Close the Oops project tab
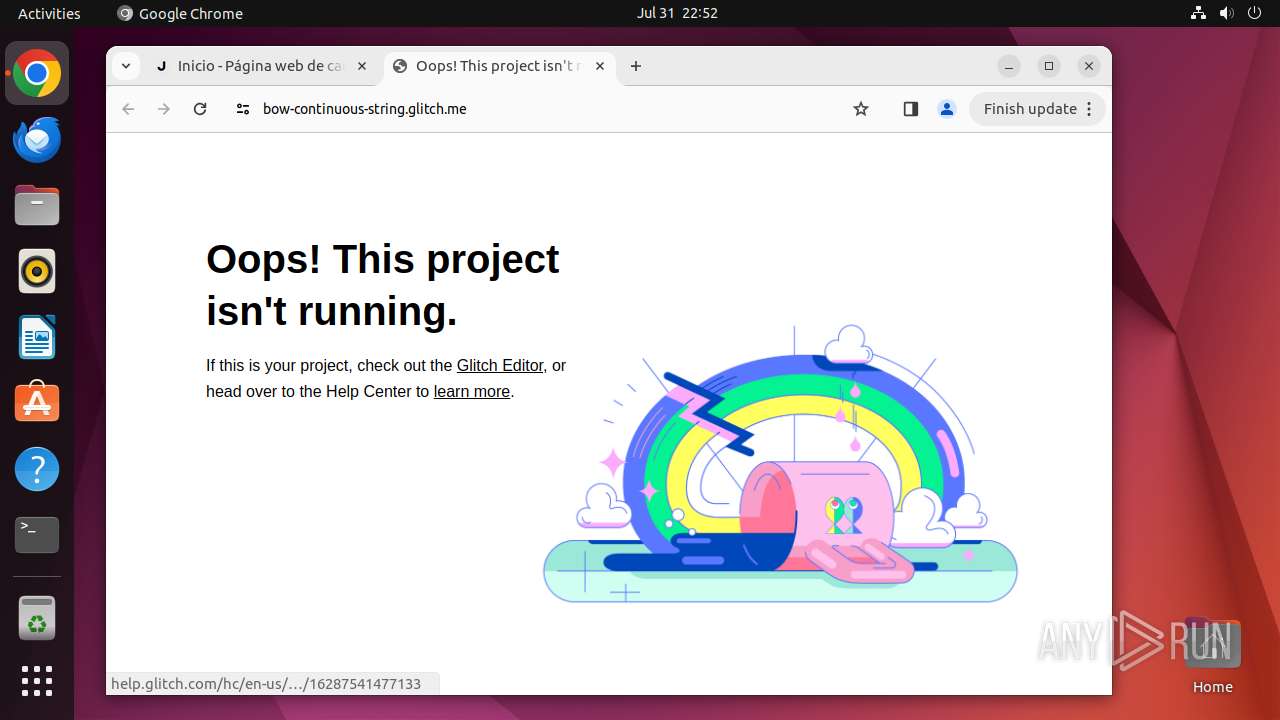The height and width of the screenshot is (720, 1280). (600, 66)
